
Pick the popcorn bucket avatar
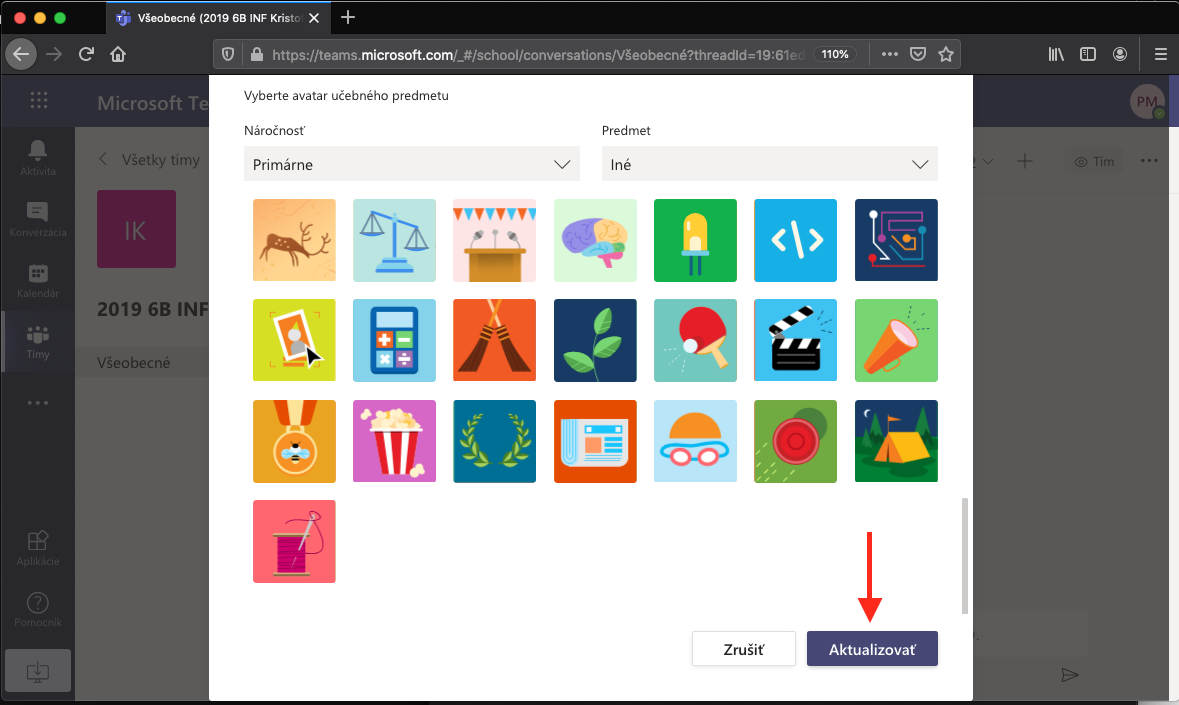(394, 441)
